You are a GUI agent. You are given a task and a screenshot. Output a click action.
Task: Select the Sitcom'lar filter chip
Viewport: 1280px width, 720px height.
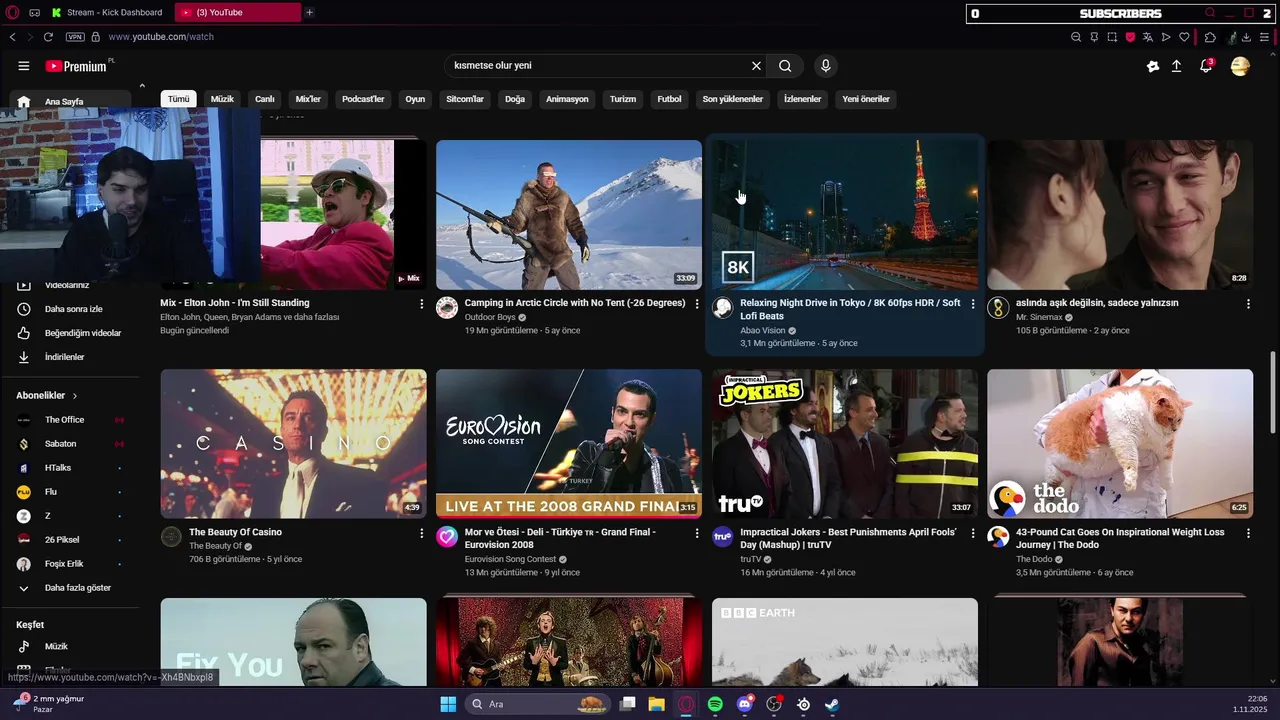click(465, 99)
